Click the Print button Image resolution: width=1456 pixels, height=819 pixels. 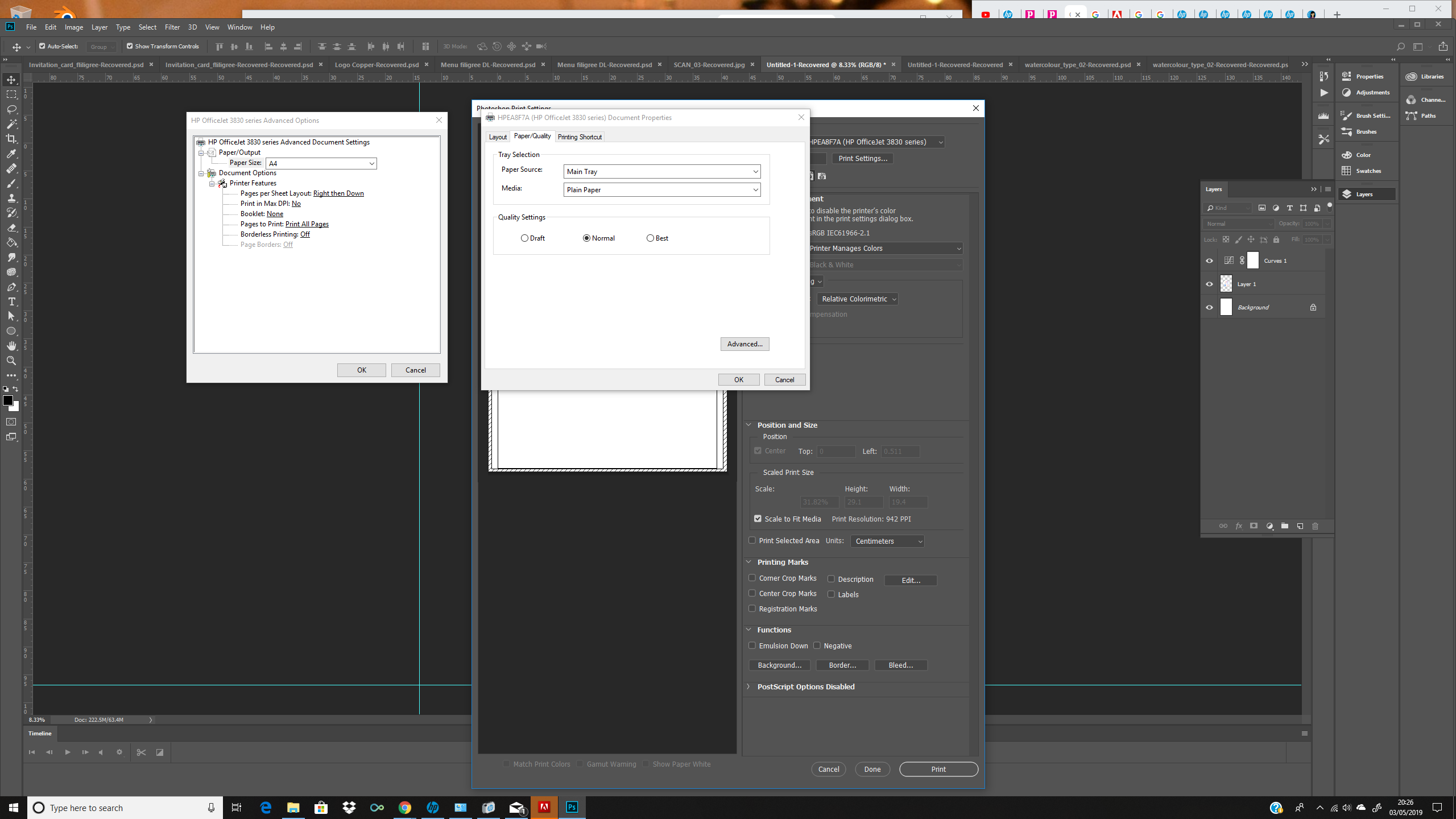coord(938,769)
